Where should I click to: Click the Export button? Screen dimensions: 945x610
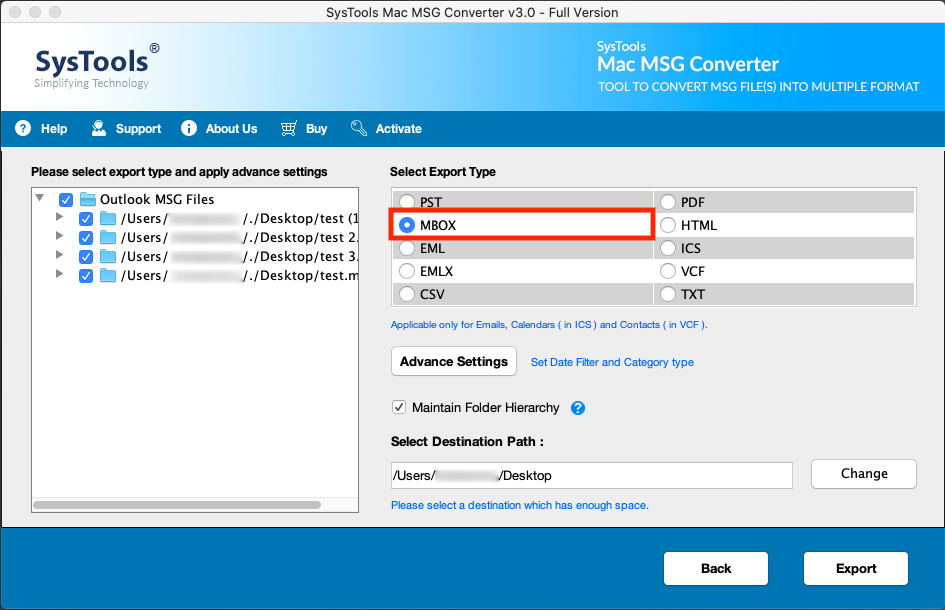point(856,568)
